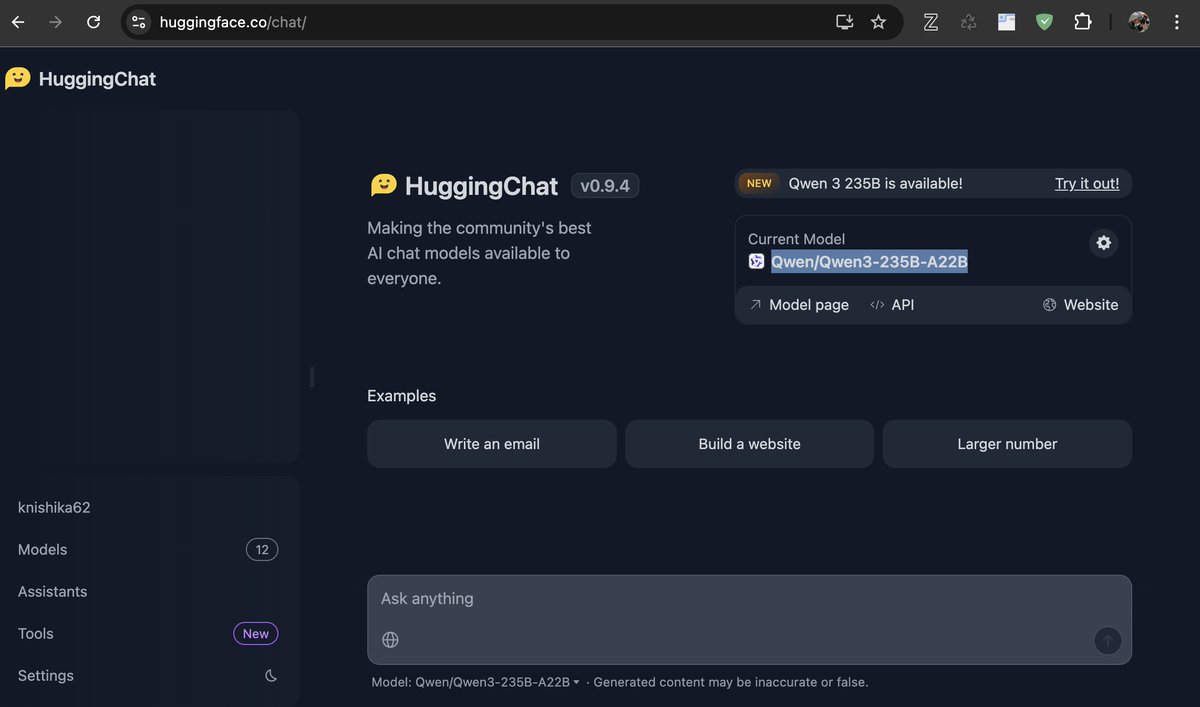Open Assistants in the sidebar
This screenshot has width=1200, height=707.
(x=149, y=592)
